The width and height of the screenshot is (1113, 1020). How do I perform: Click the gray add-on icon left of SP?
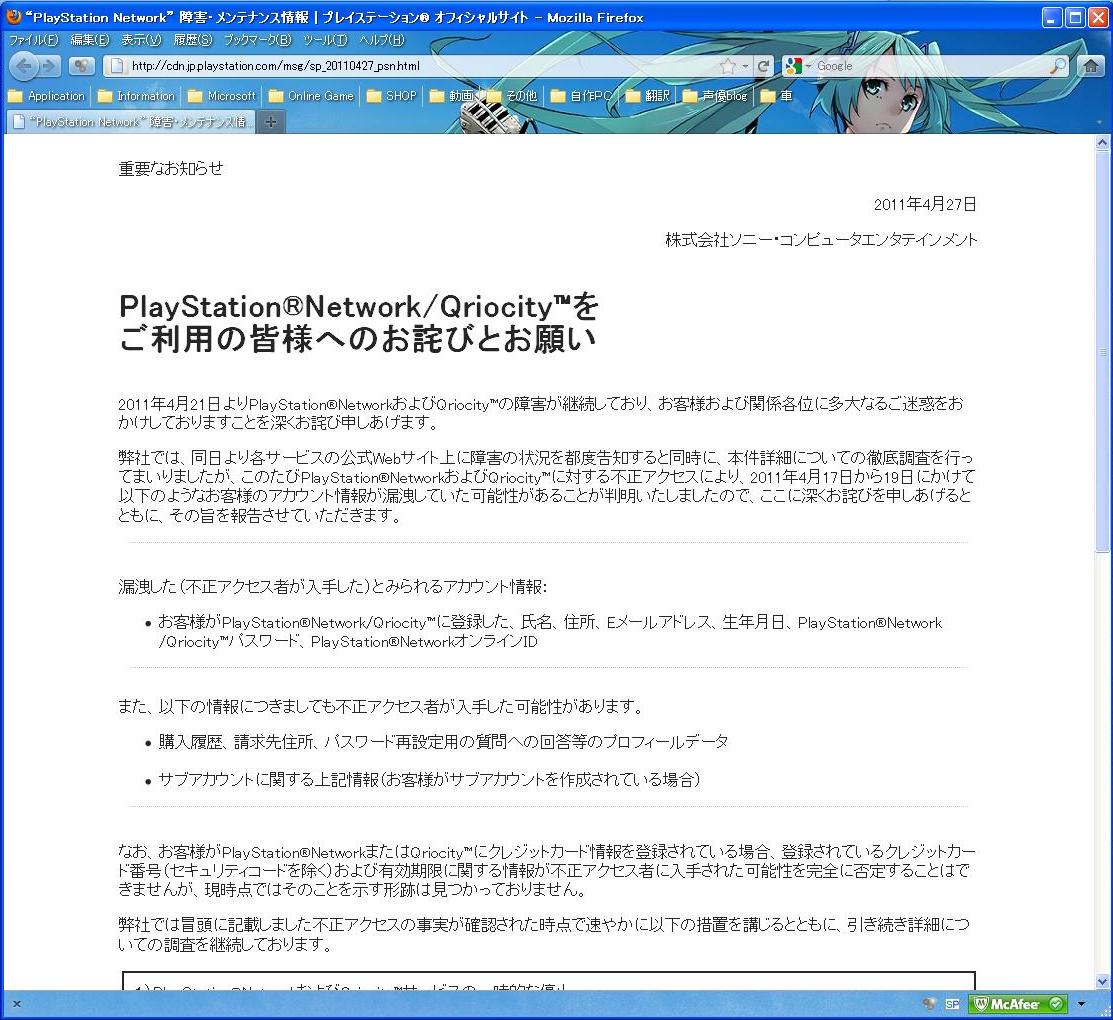pyautogui.click(x=929, y=1004)
